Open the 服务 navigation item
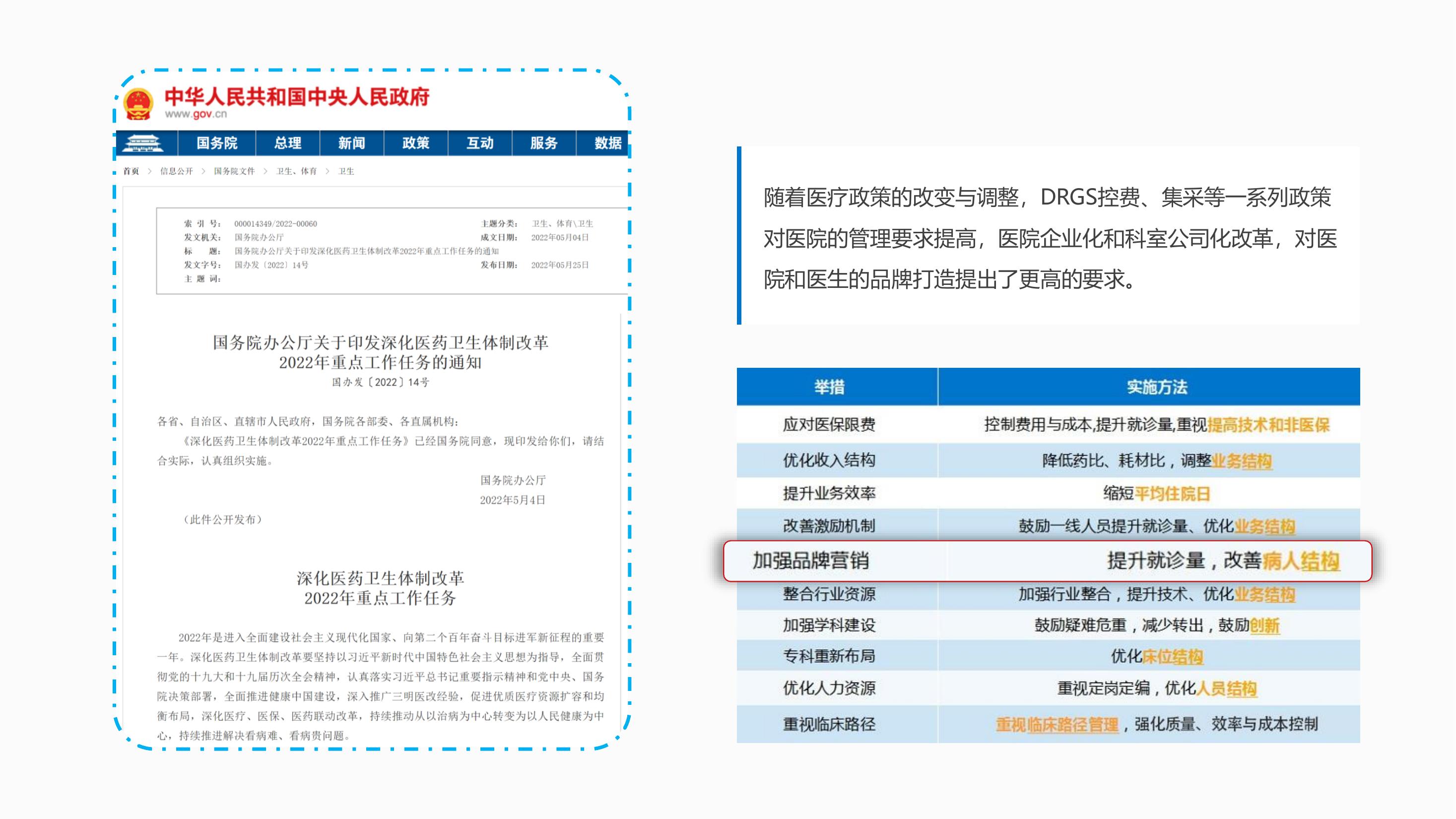1456x819 pixels. coord(544,143)
